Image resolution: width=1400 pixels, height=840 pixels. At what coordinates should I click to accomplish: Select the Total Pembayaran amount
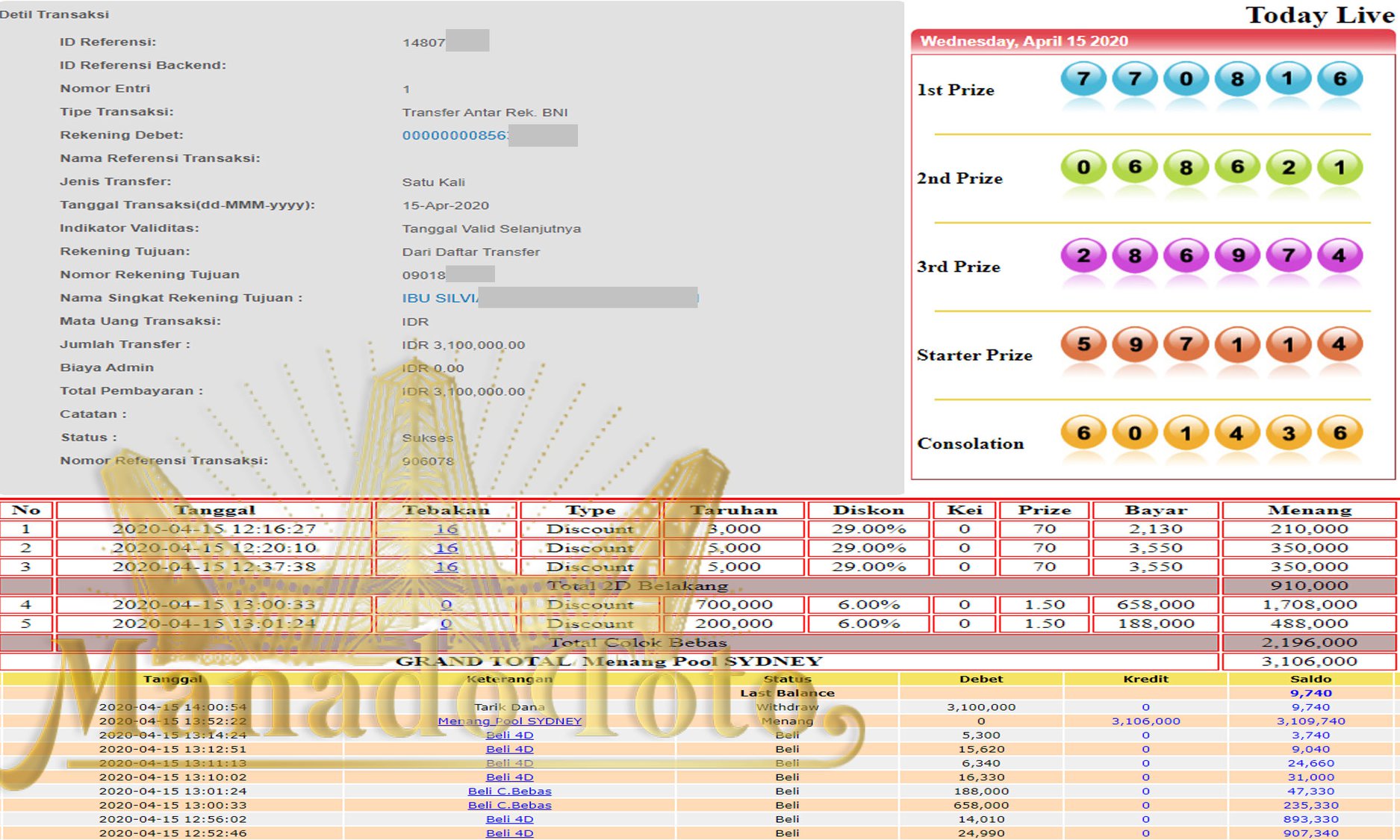(464, 391)
